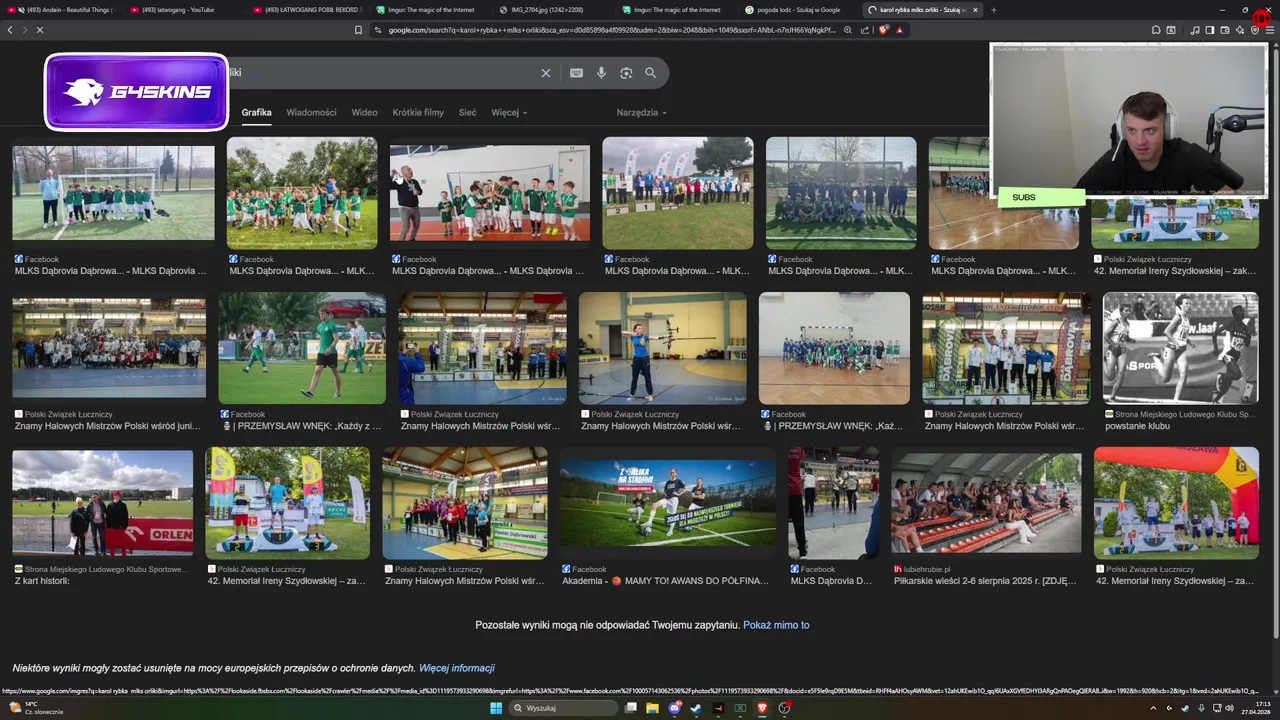
Task: Stop page loading in the browser toolbar
Action: pos(39,30)
